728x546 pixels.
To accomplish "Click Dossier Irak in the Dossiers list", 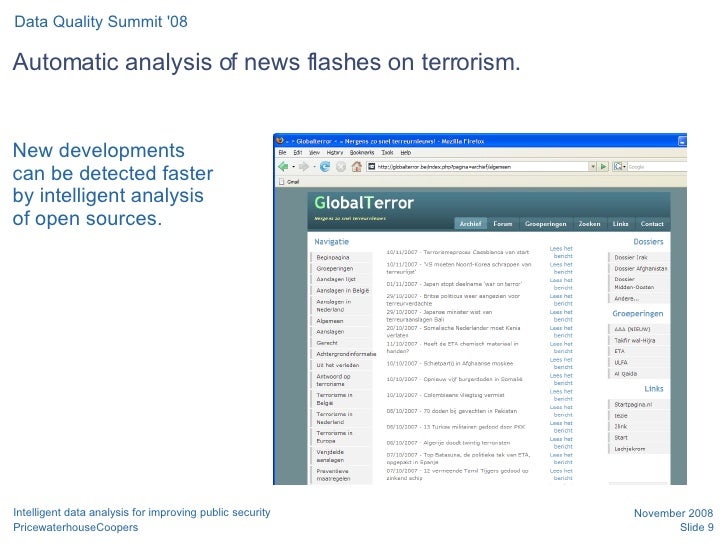I will click(638, 257).
